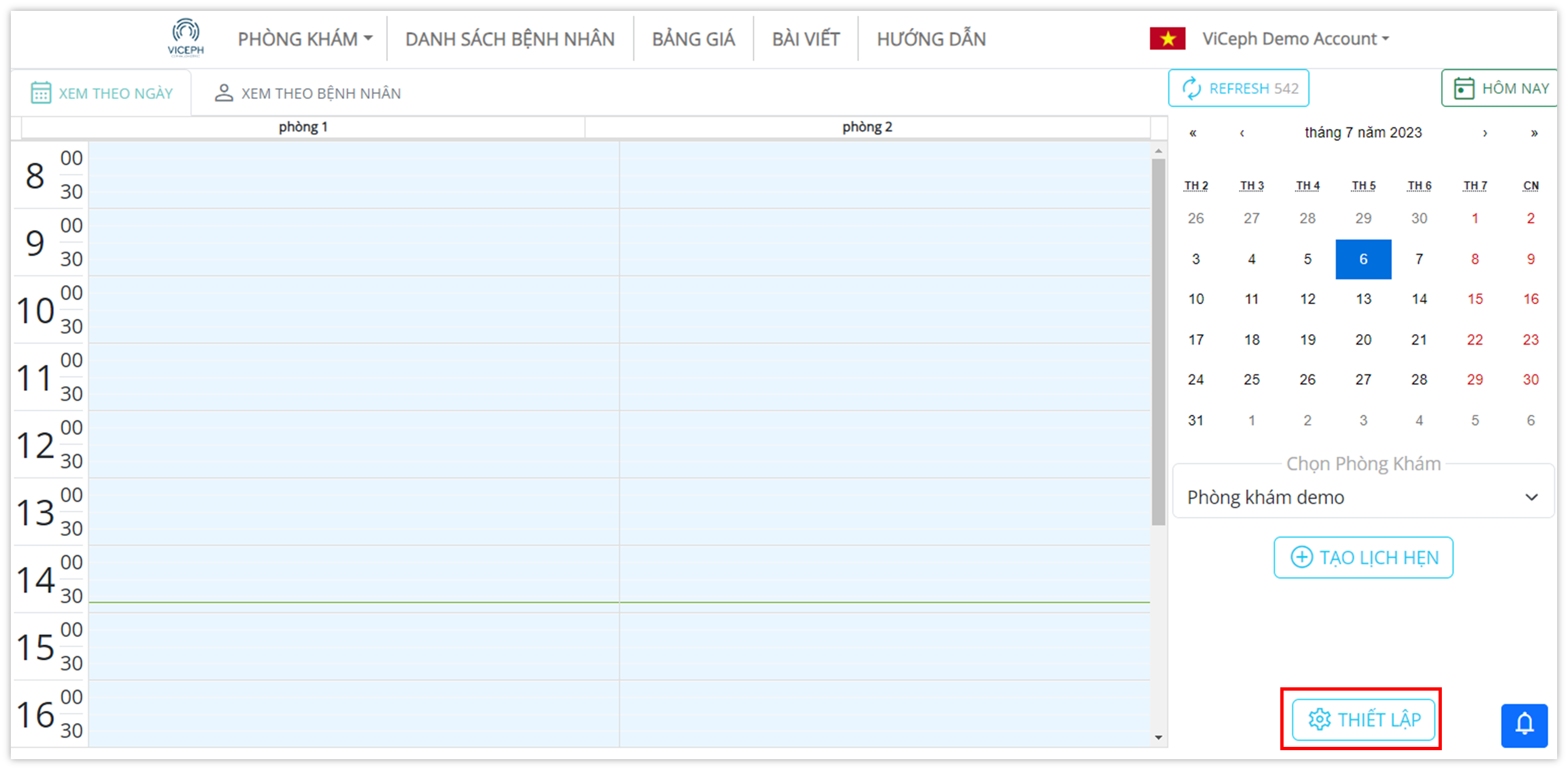The height and width of the screenshot is (770, 1568).
Task: Pick date 26 in the 24–30 row
Action: [1307, 380]
